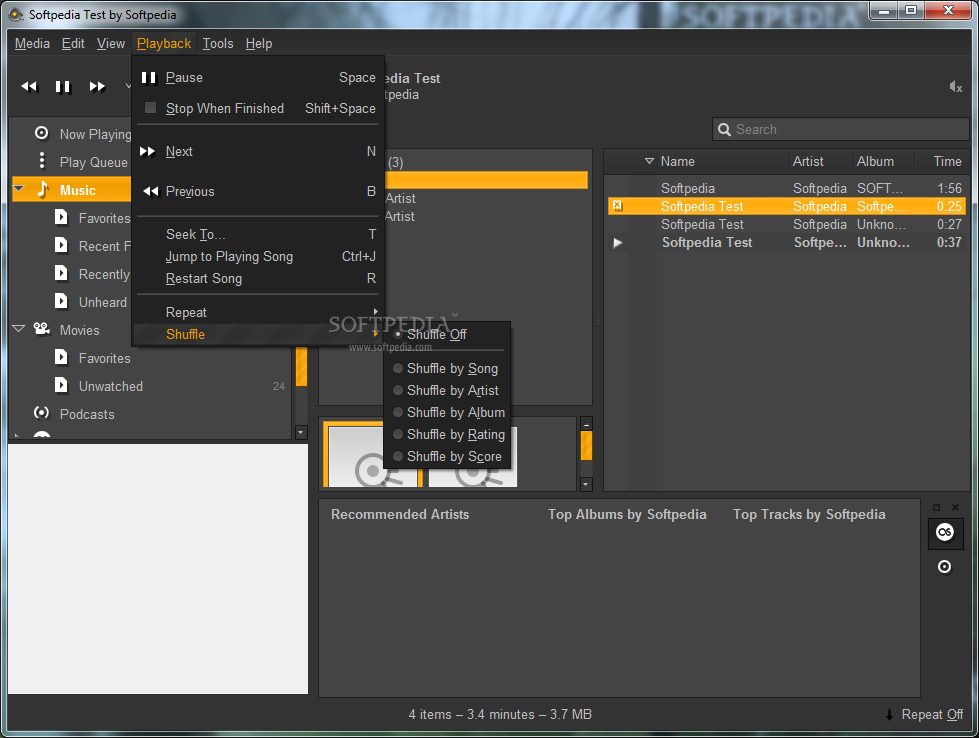This screenshot has width=979, height=738.
Task: Click the Banshee app icon in title bar
Action: (16, 14)
